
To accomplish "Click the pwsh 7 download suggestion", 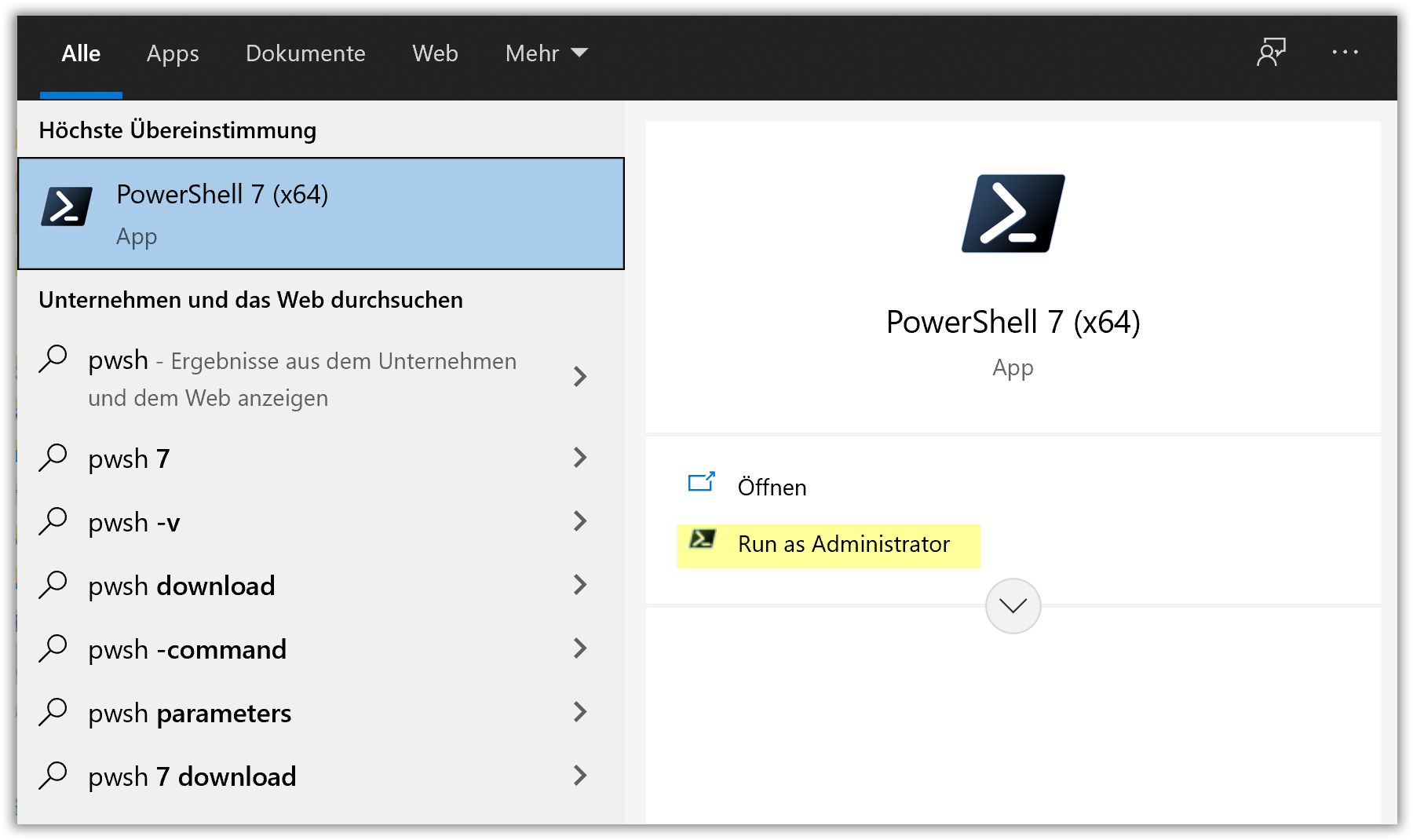I will pyautogui.click(x=191, y=776).
